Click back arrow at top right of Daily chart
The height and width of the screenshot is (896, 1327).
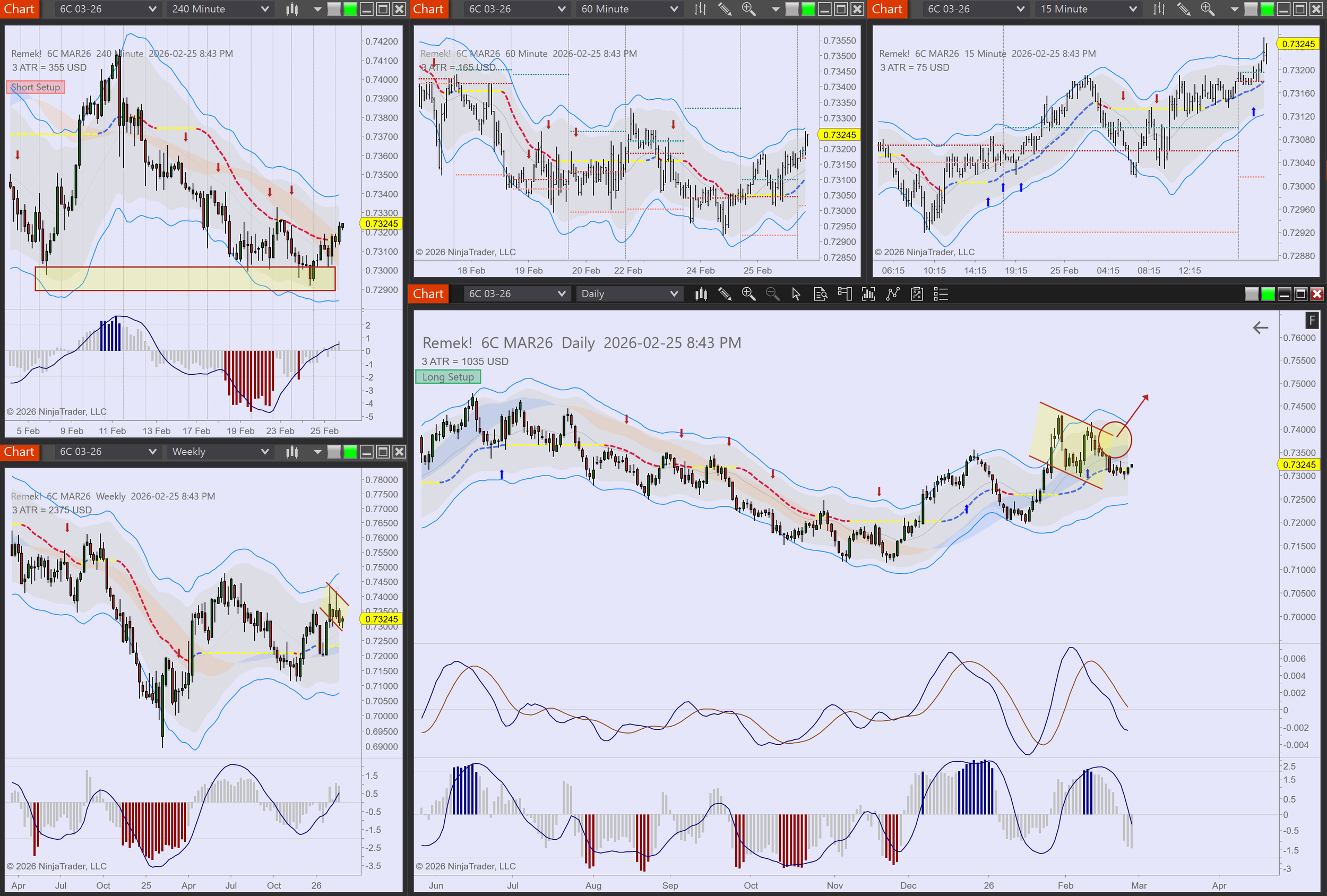[1260, 328]
